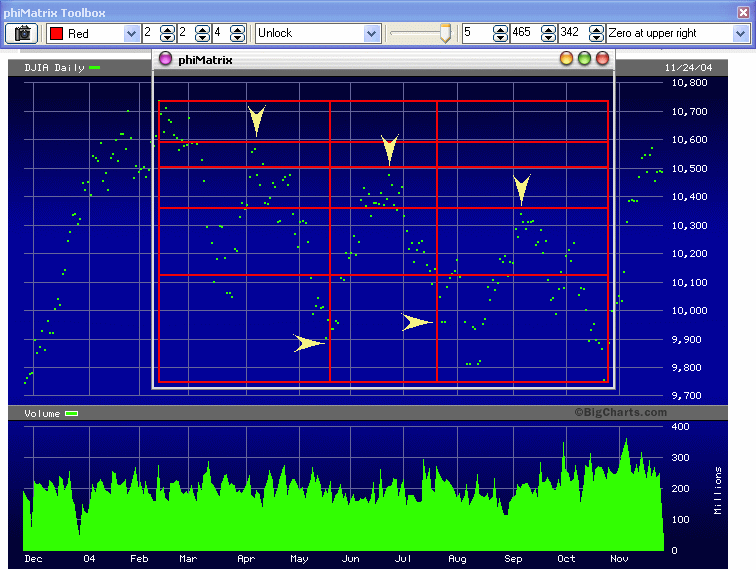Adjust the stepper showing value 5
This screenshot has width=756, height=570.
[500, 33]
